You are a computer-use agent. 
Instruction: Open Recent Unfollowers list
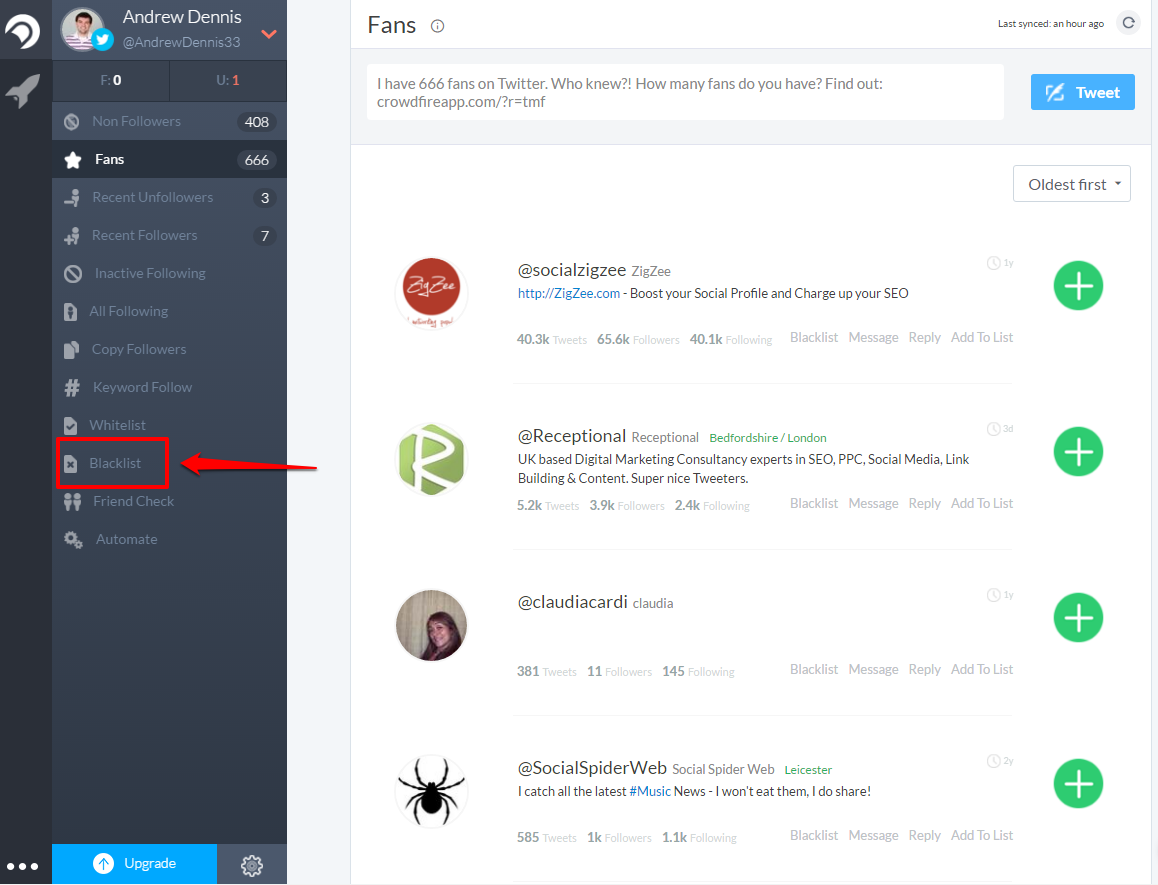pos(169,198)
